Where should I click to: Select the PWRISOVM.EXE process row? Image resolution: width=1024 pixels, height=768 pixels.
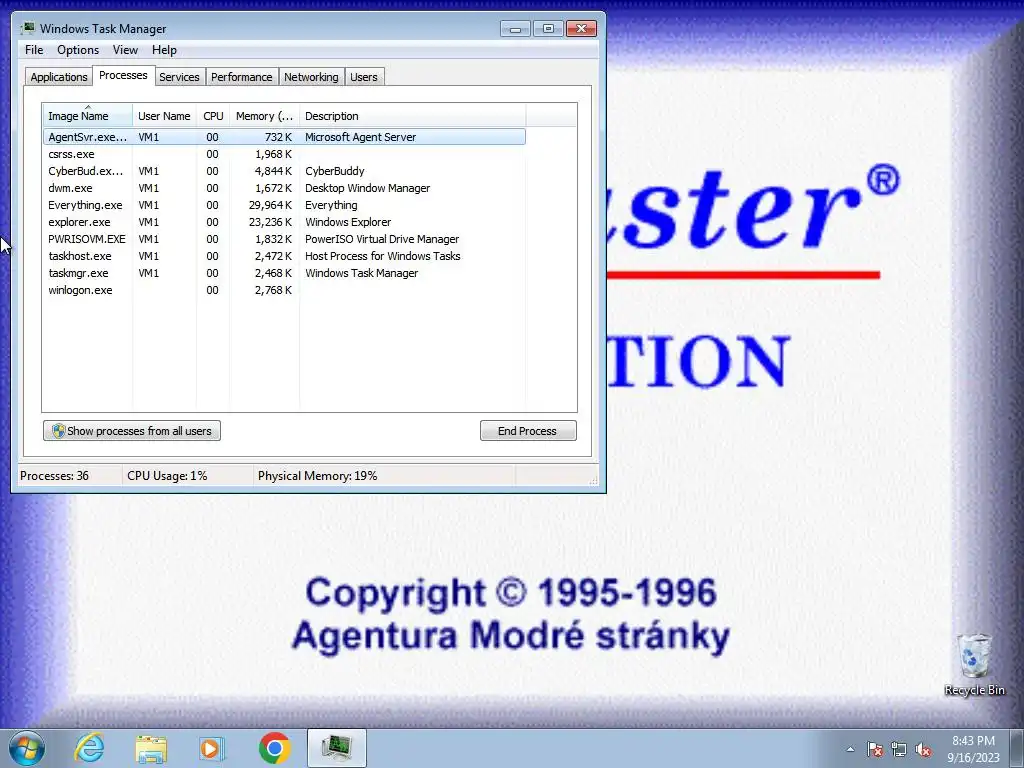tap(284, 239)
